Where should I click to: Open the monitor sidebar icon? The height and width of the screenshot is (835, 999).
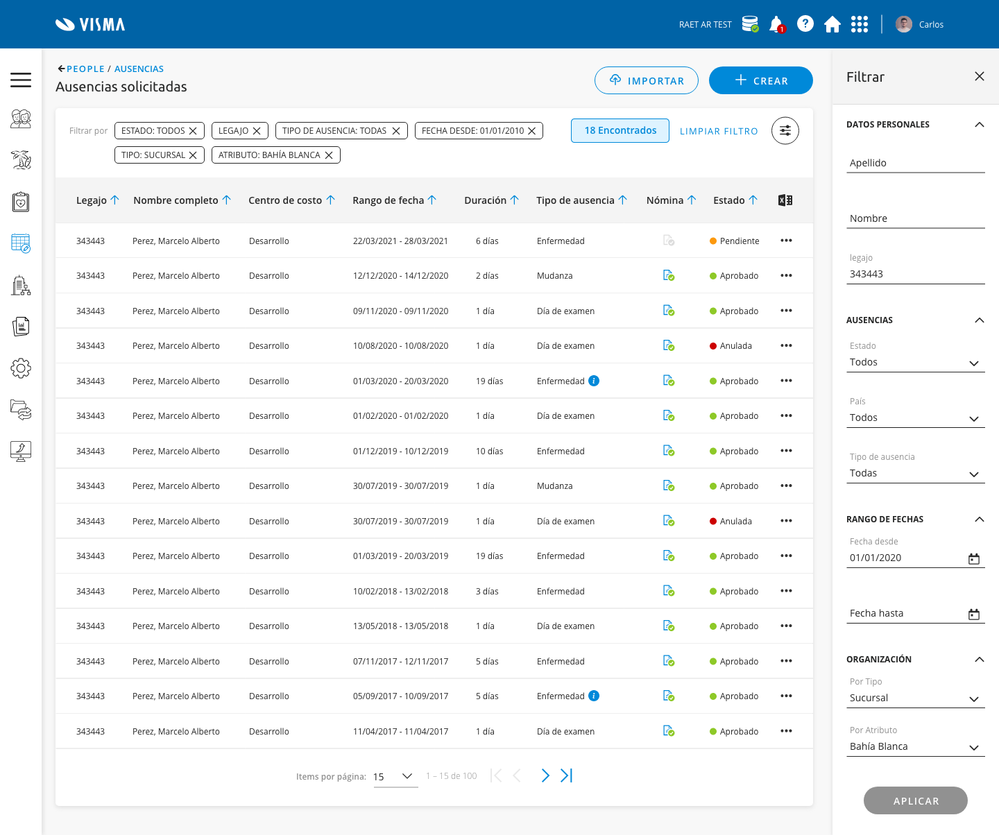click(x=20, y=451)
